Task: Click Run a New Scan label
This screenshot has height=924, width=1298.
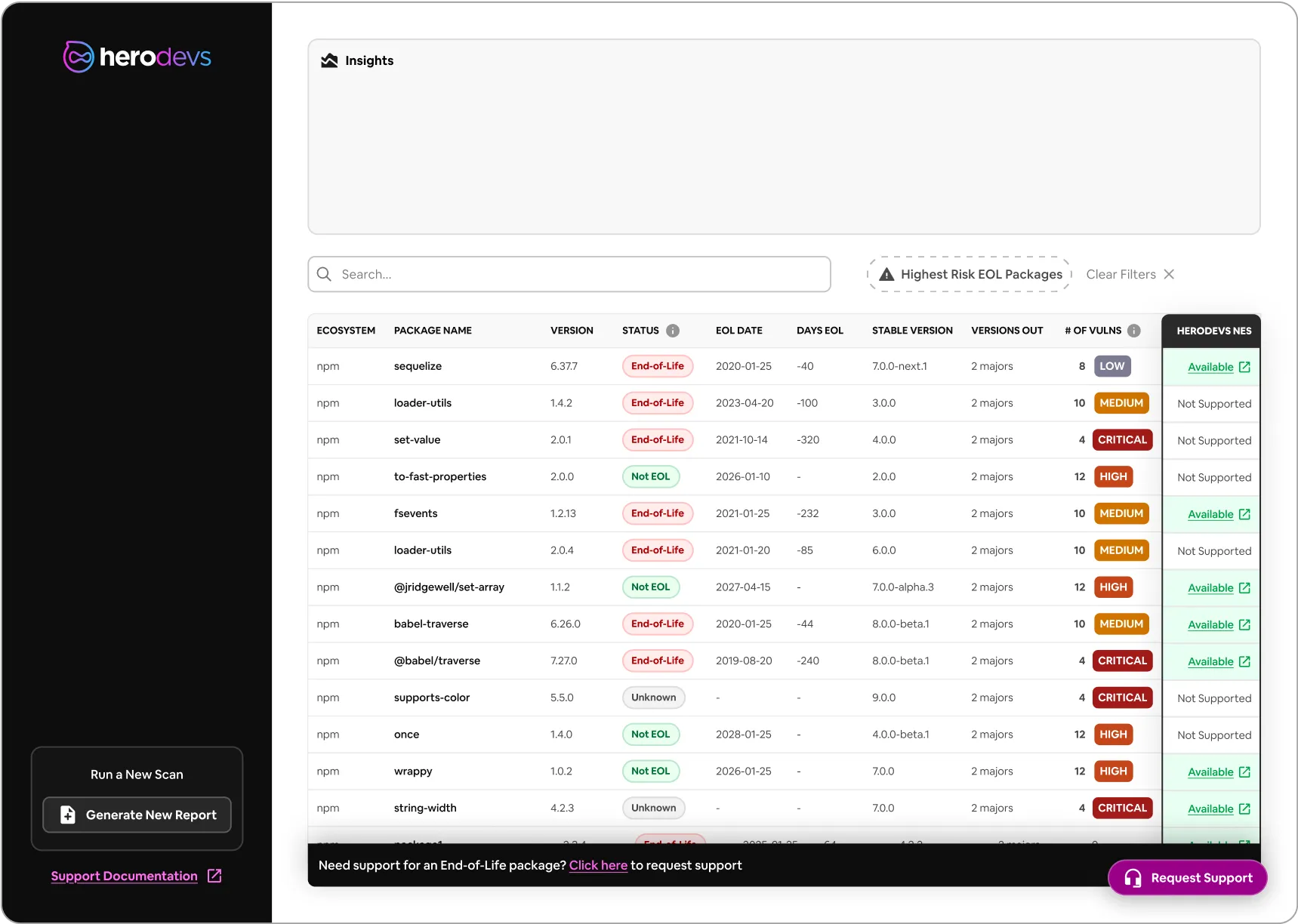Action: click(137, 775)
